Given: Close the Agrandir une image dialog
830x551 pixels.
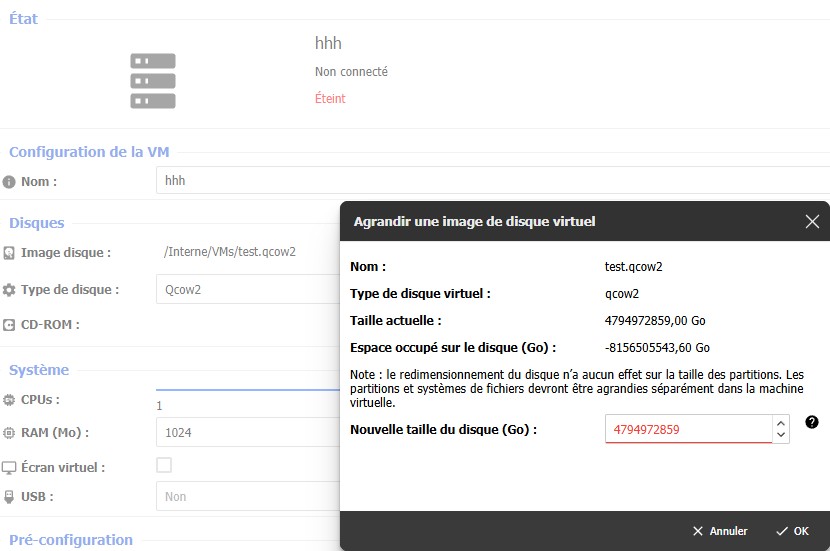Looking at the screenshot, I should 812,221.
